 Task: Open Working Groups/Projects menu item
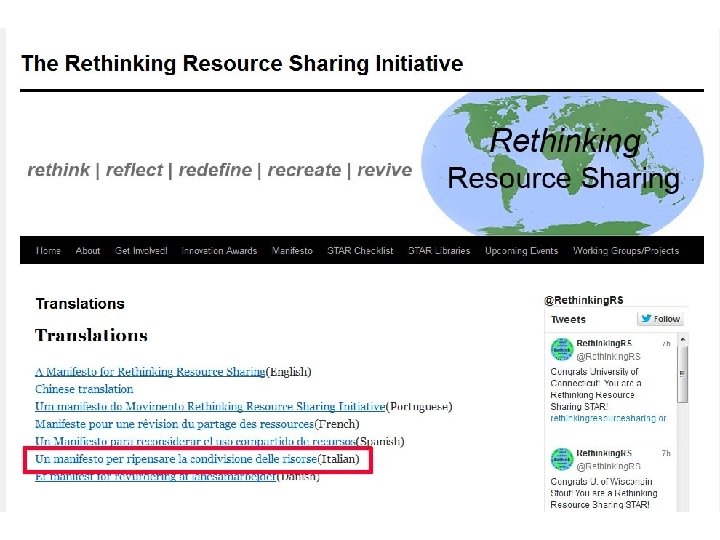626,251
